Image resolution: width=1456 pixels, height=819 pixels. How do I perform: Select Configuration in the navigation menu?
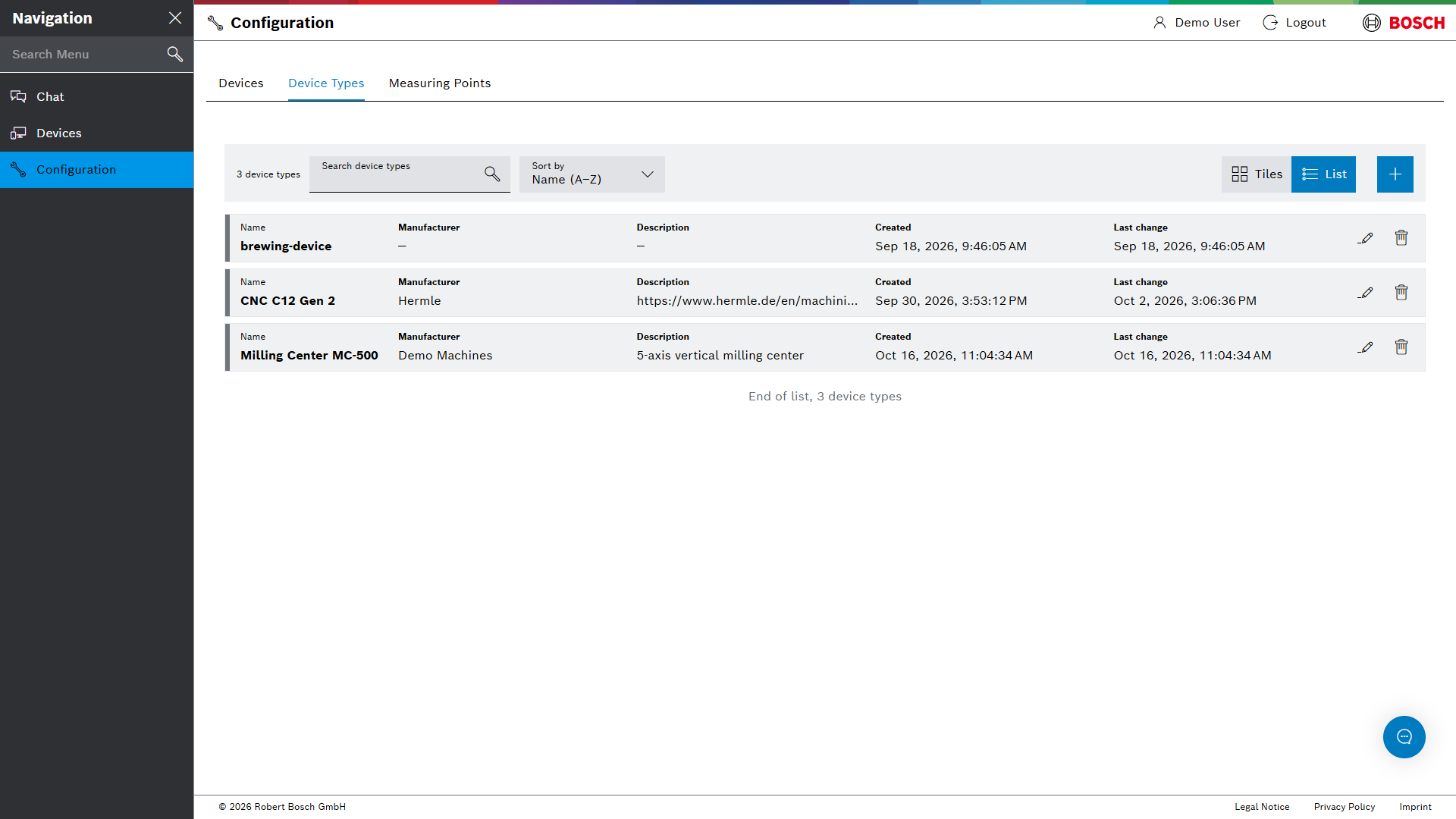tap(97, 169)
